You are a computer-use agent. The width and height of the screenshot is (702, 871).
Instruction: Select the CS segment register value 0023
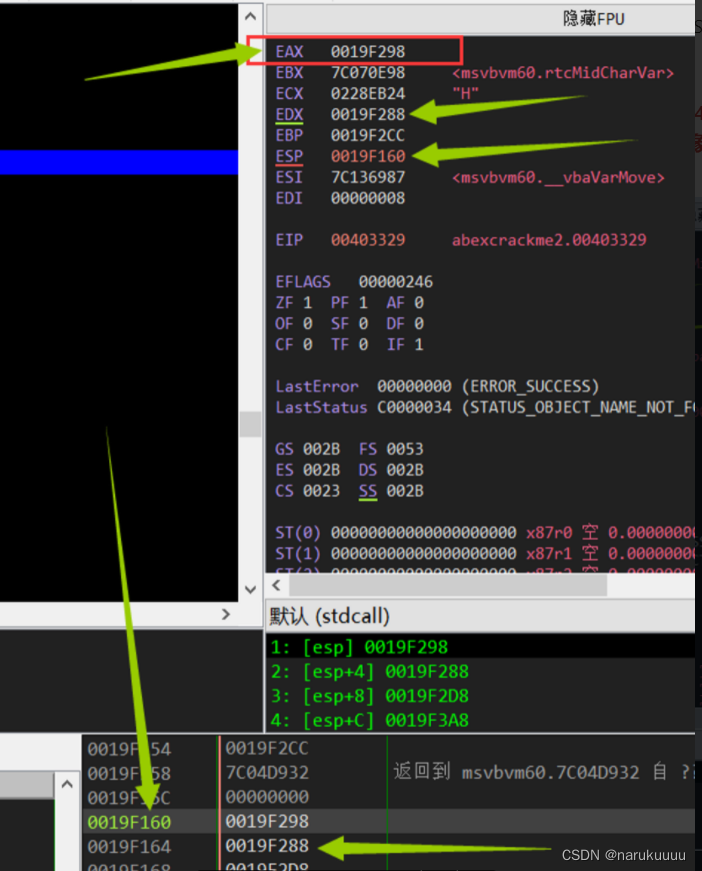tap(321, 491)
